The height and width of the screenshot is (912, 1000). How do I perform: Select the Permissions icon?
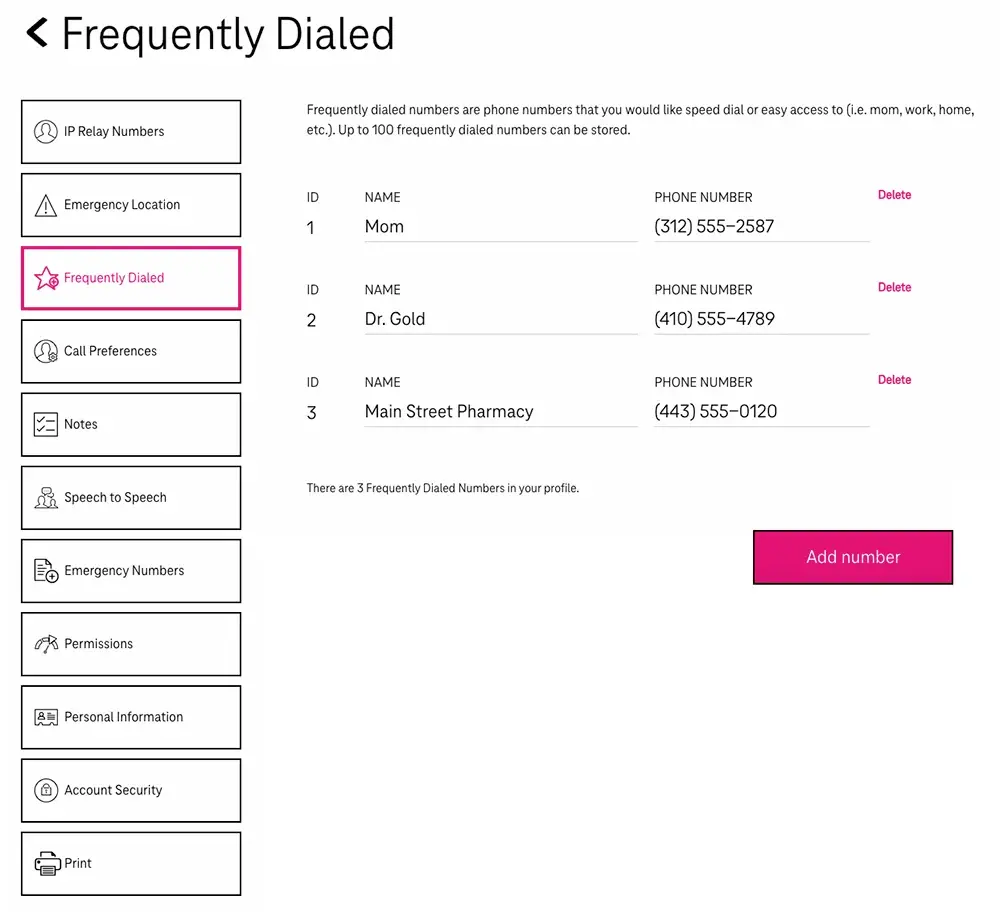45,644
